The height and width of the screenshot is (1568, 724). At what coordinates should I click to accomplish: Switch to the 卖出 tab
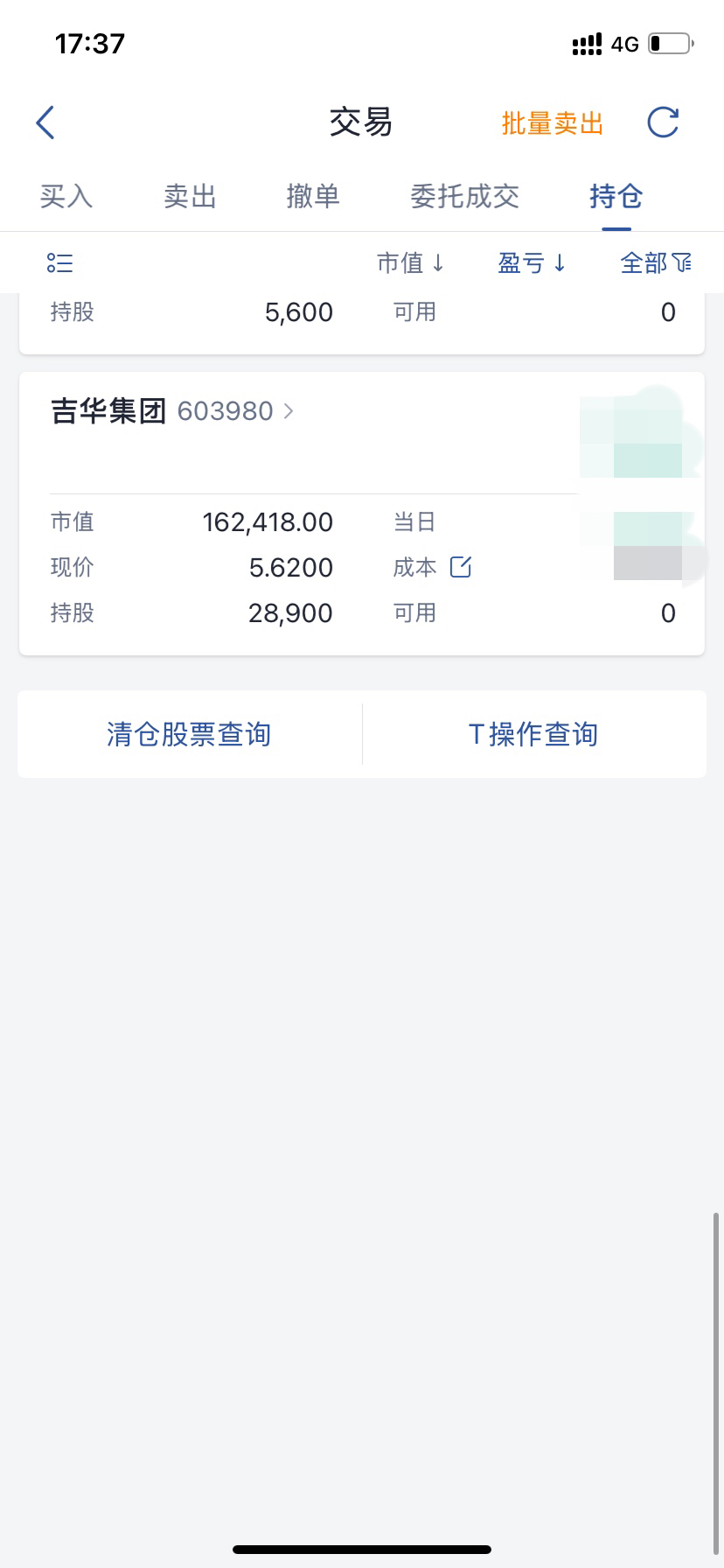(x=190, y=196)
